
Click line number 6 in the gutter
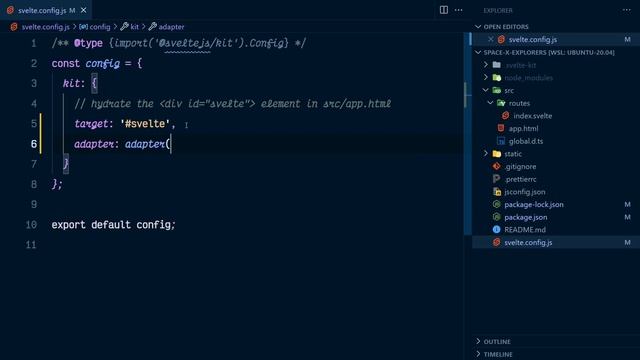click(x=34, y=144)
